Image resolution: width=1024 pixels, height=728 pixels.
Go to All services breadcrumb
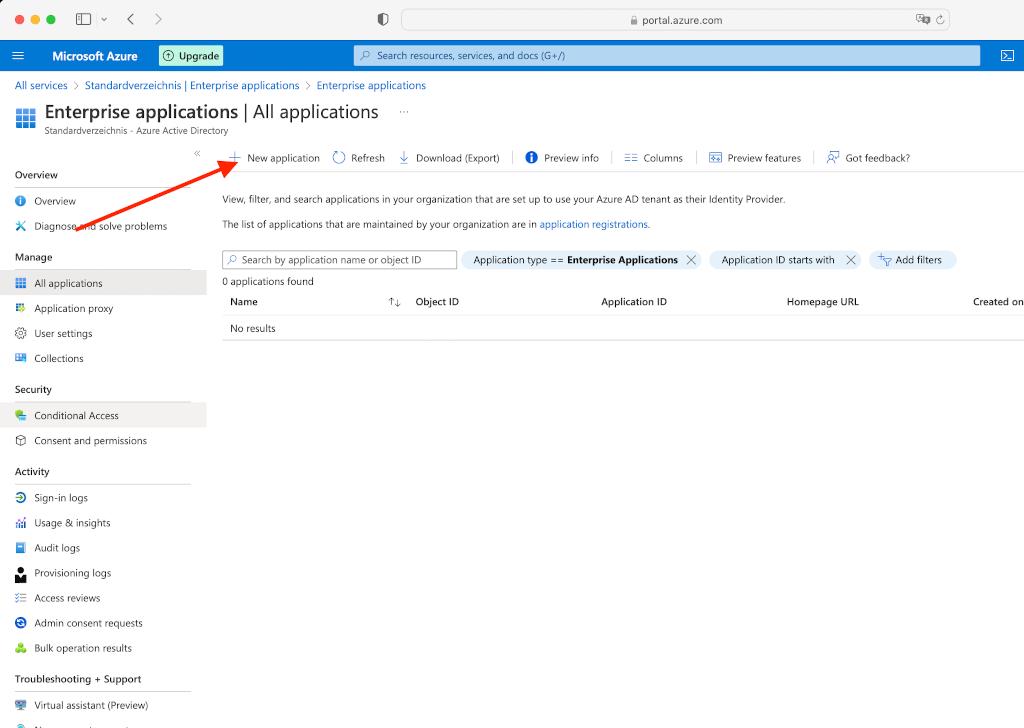pos(41,86)
